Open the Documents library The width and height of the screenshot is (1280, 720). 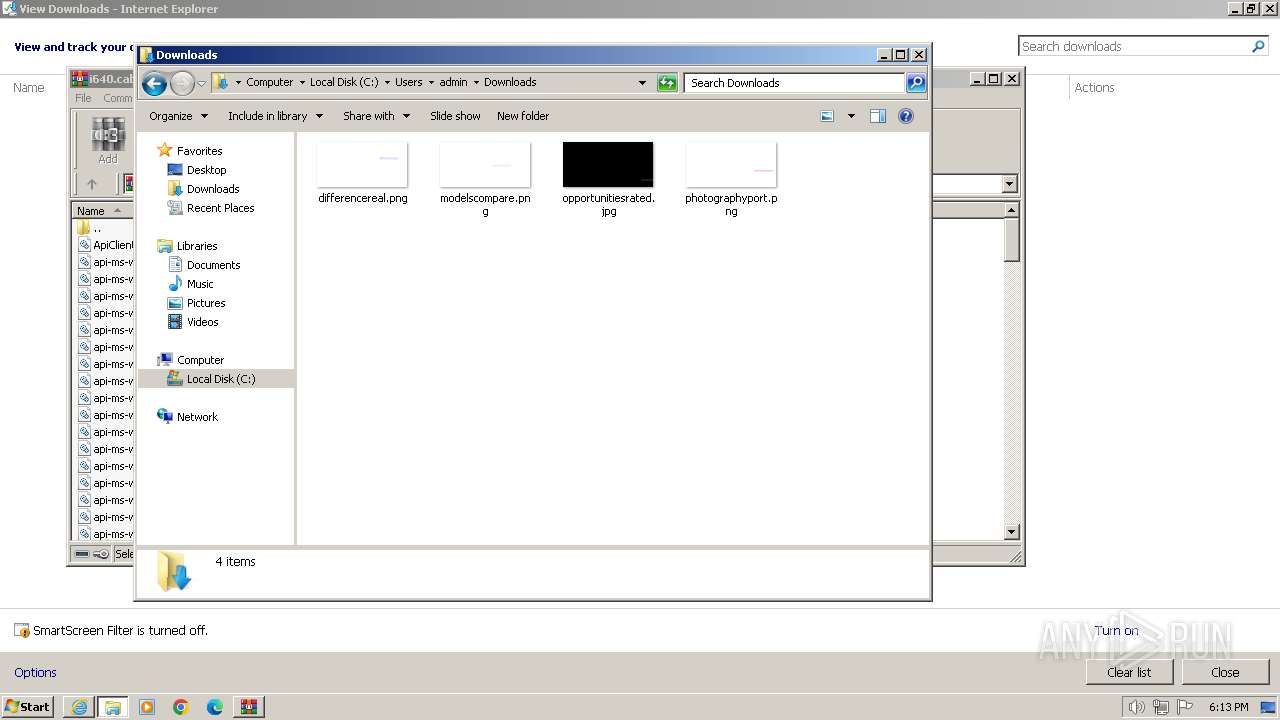click(x=213, y=265)
